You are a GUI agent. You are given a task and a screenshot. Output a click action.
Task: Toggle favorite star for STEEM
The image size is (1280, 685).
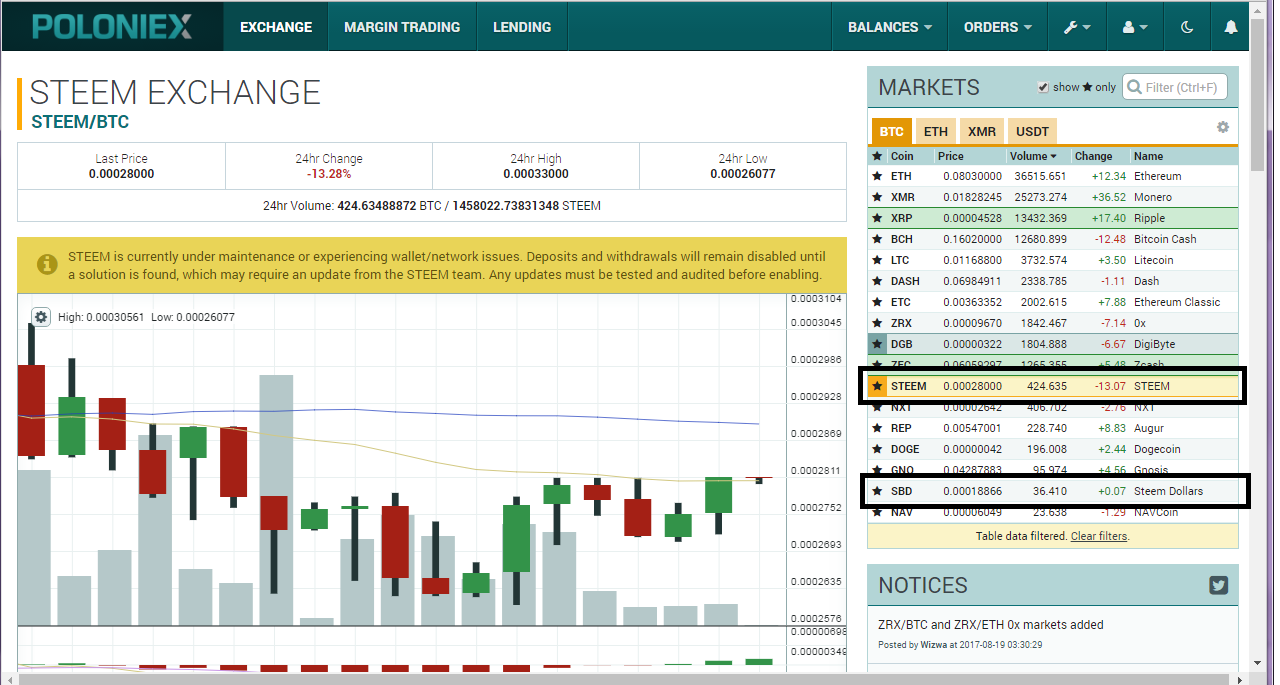click(x=877, y=386)
